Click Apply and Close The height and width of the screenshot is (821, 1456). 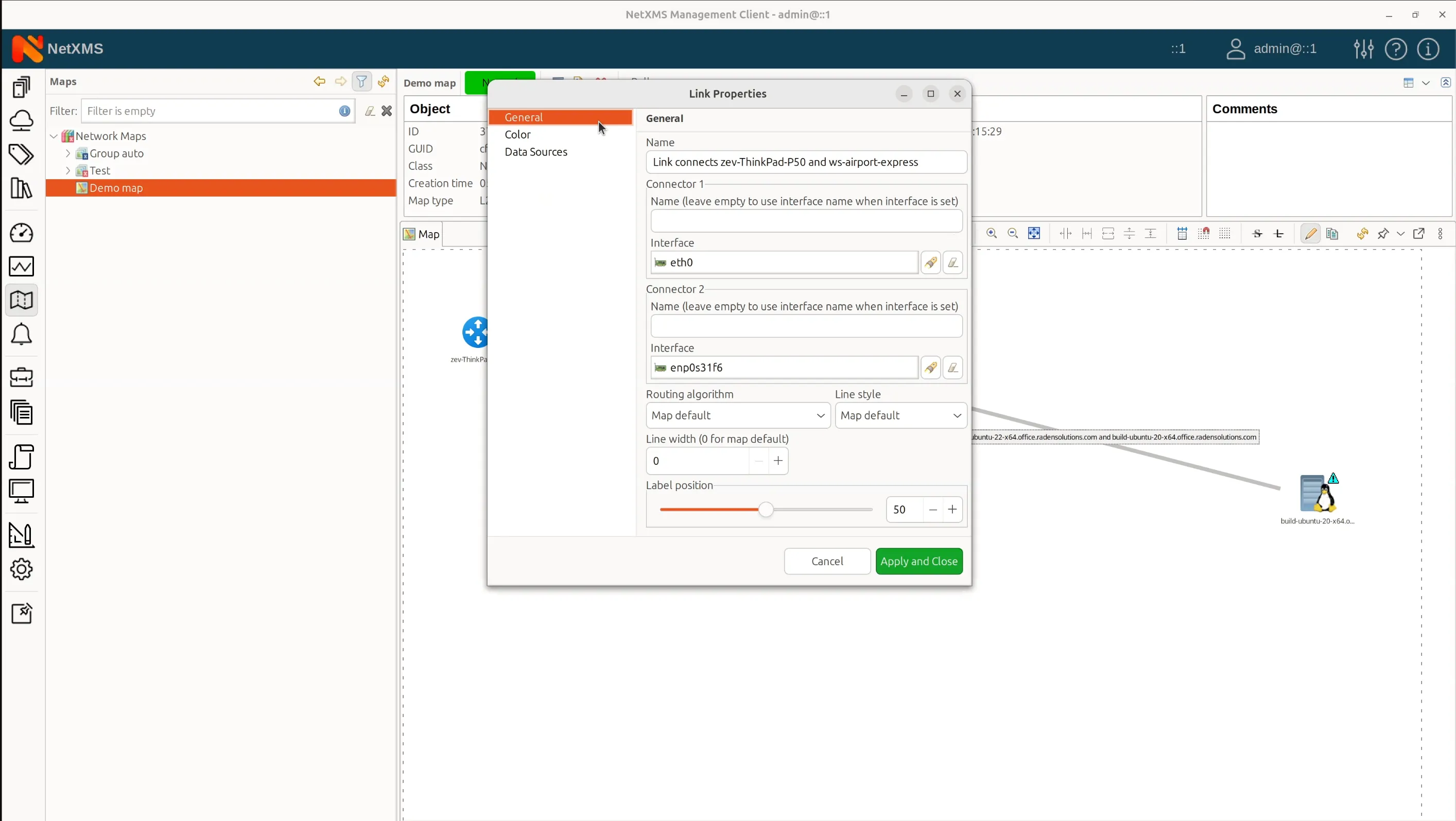pos(918,561)
